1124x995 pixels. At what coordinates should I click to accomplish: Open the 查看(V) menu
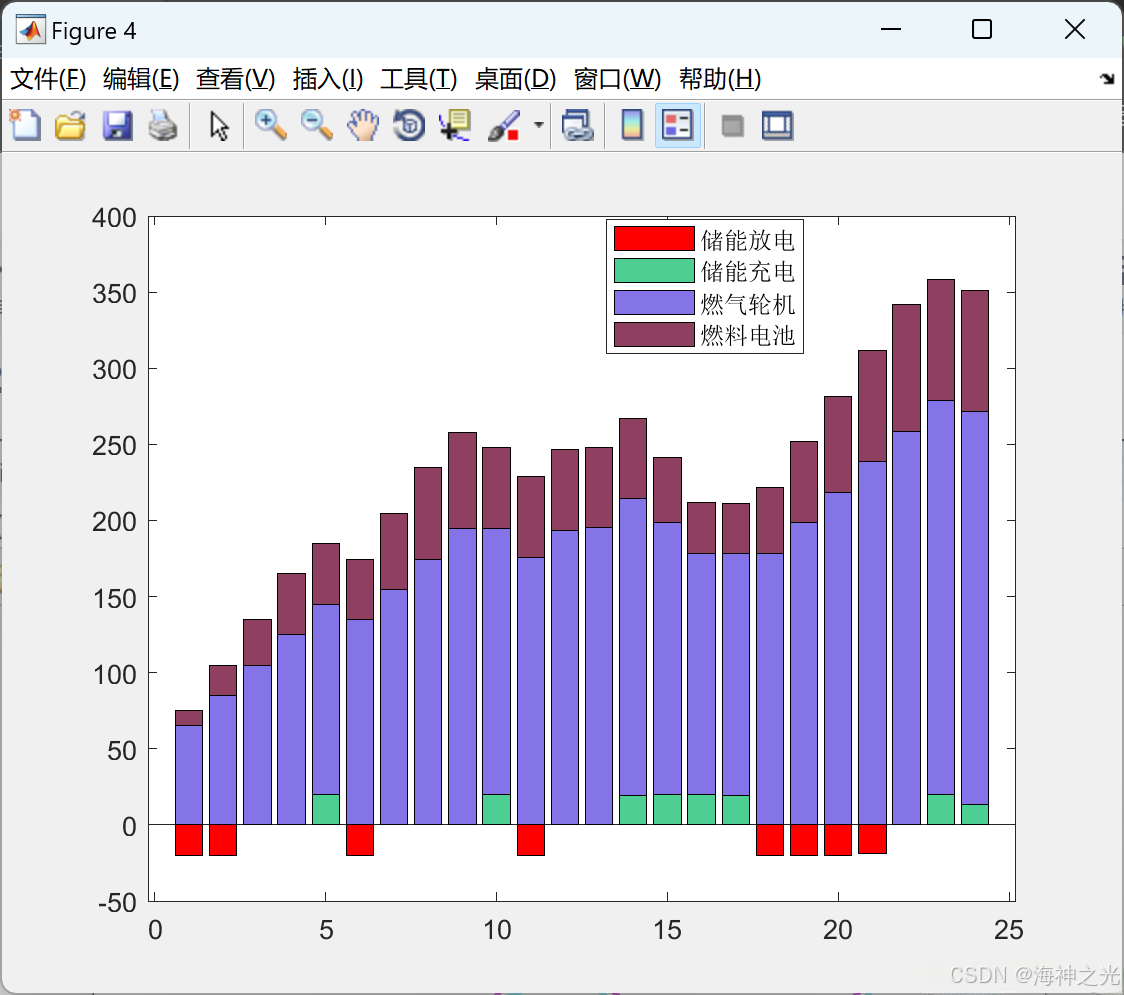tap(235, 78)
